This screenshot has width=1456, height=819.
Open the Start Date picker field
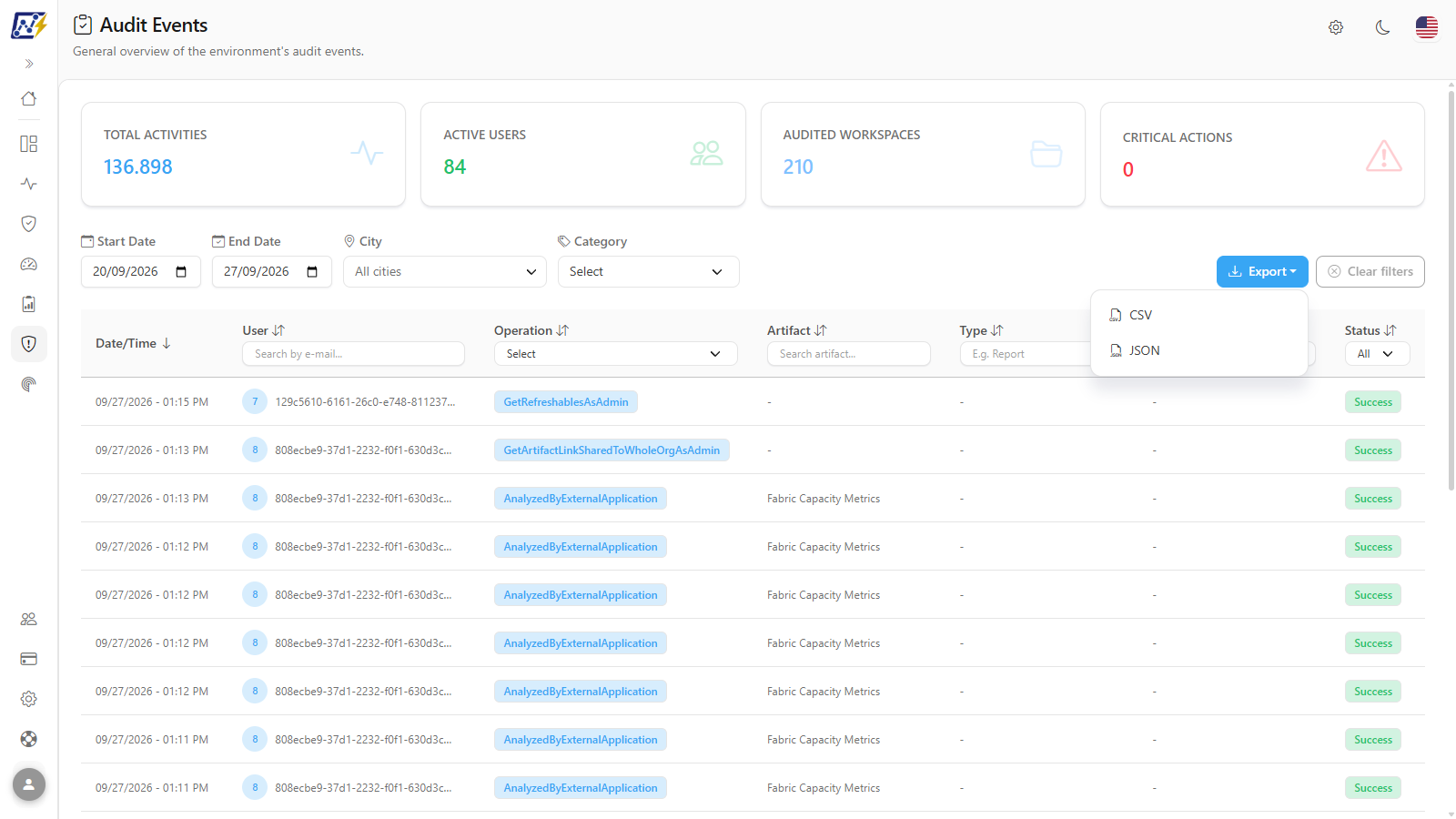pos(141,271)
